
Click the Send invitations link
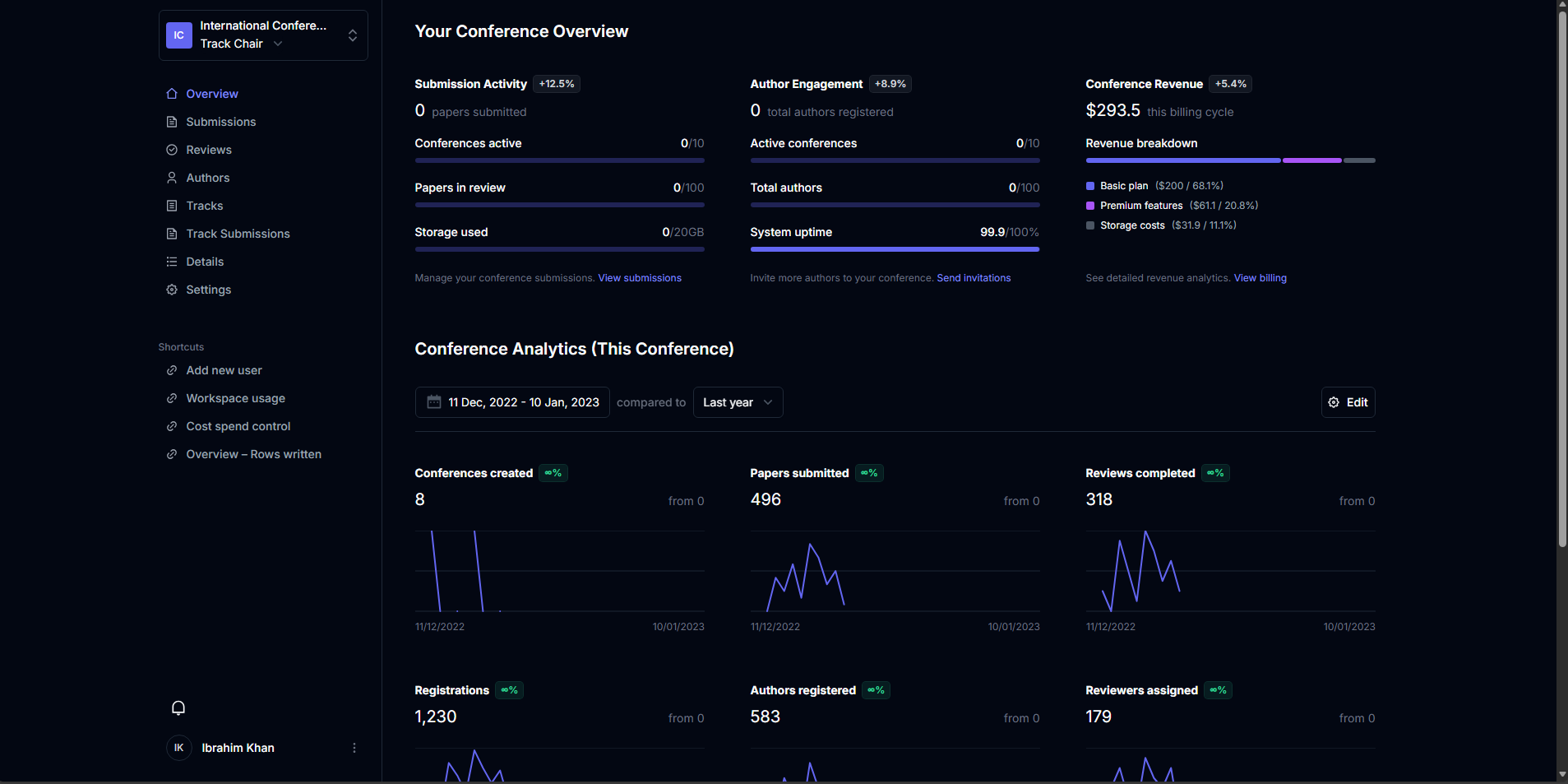(x=974, y=278)
